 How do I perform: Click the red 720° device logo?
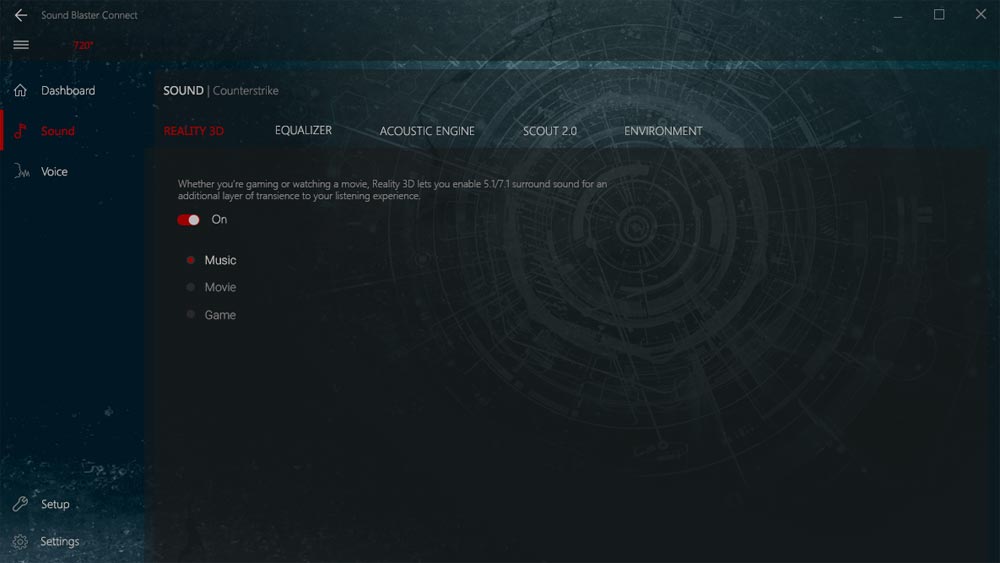click(83, 46)
